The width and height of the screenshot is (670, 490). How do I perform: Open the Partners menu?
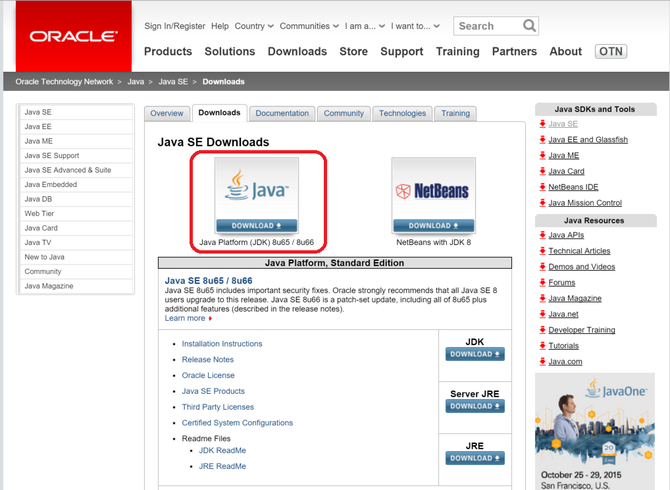click(514, 51)
